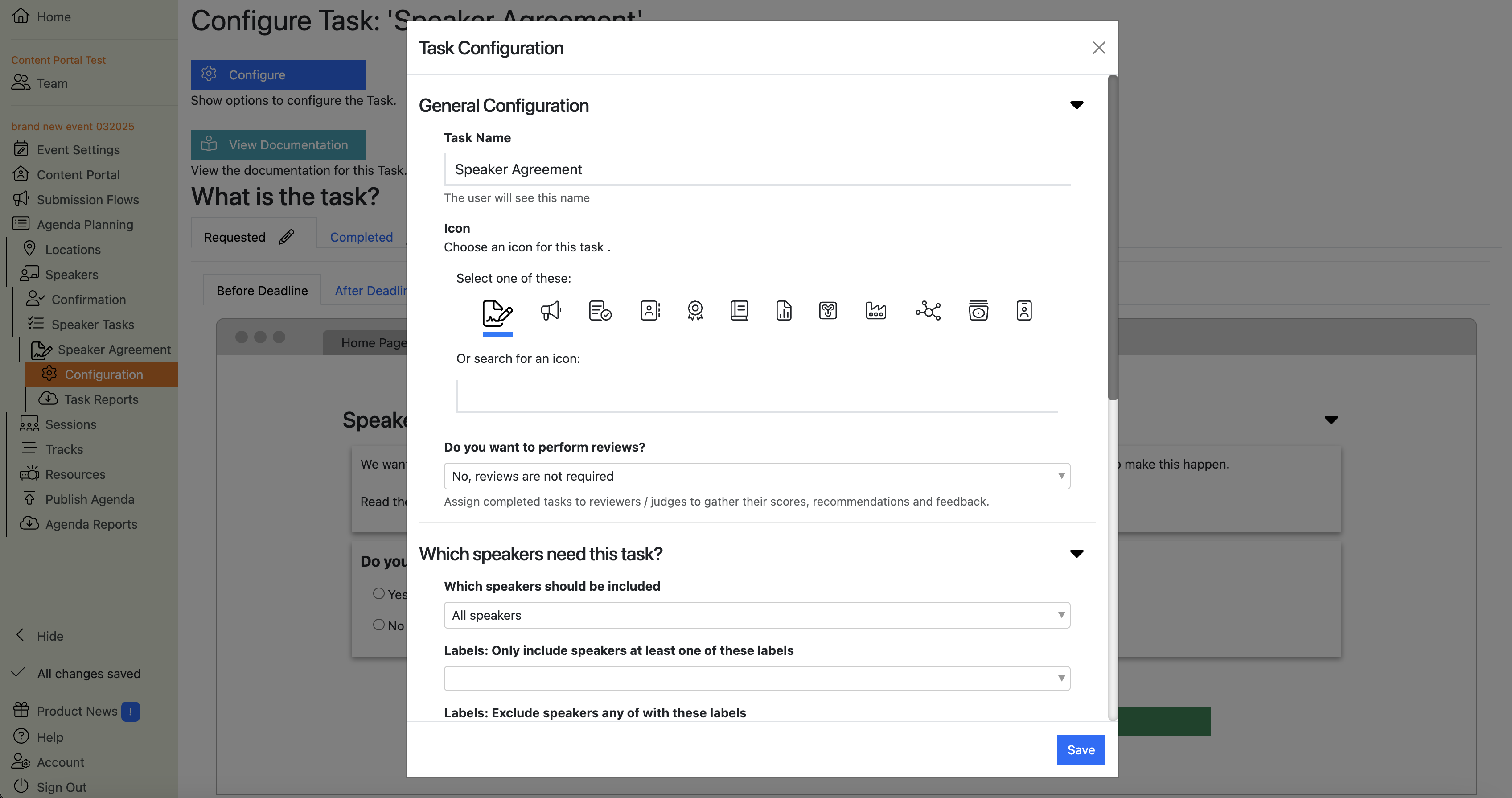Screen dimensions: 1512x798
Task: Pick the book icon
Action: pos(739,310)
